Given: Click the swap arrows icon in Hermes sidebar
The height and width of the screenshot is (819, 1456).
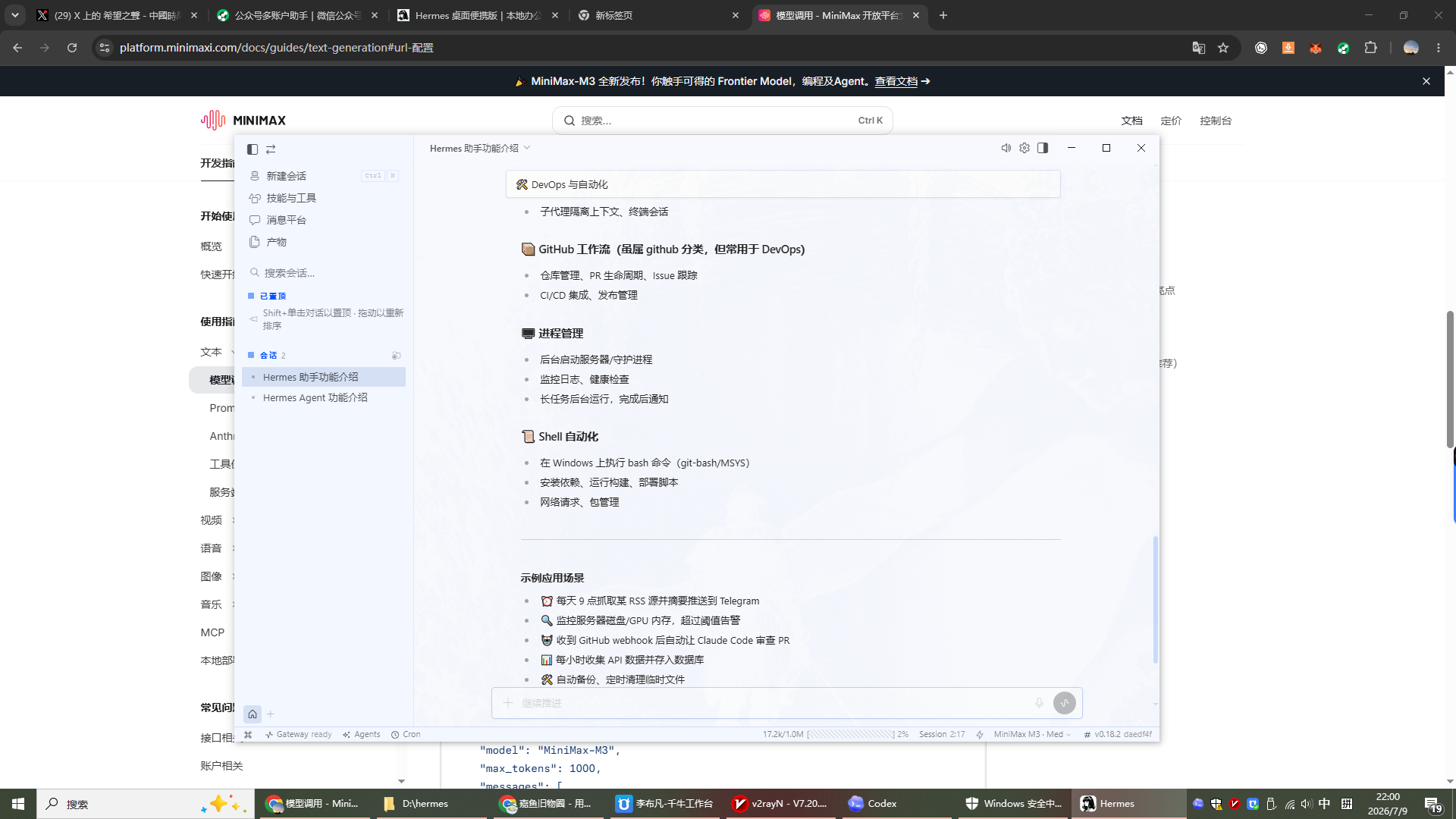Looking at the screenshot, I should click(271, 149).
